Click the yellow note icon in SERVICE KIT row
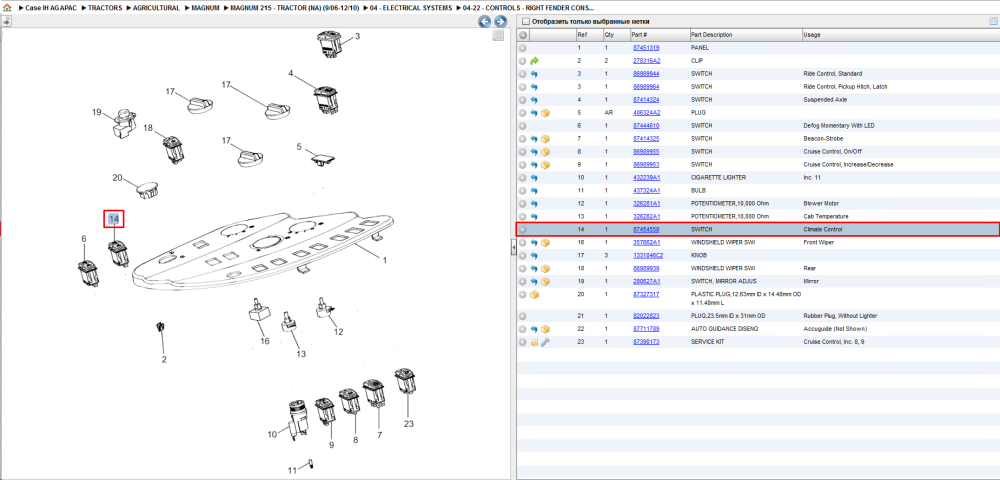This screenshot has width=1000, height=480. pos(534,342)
